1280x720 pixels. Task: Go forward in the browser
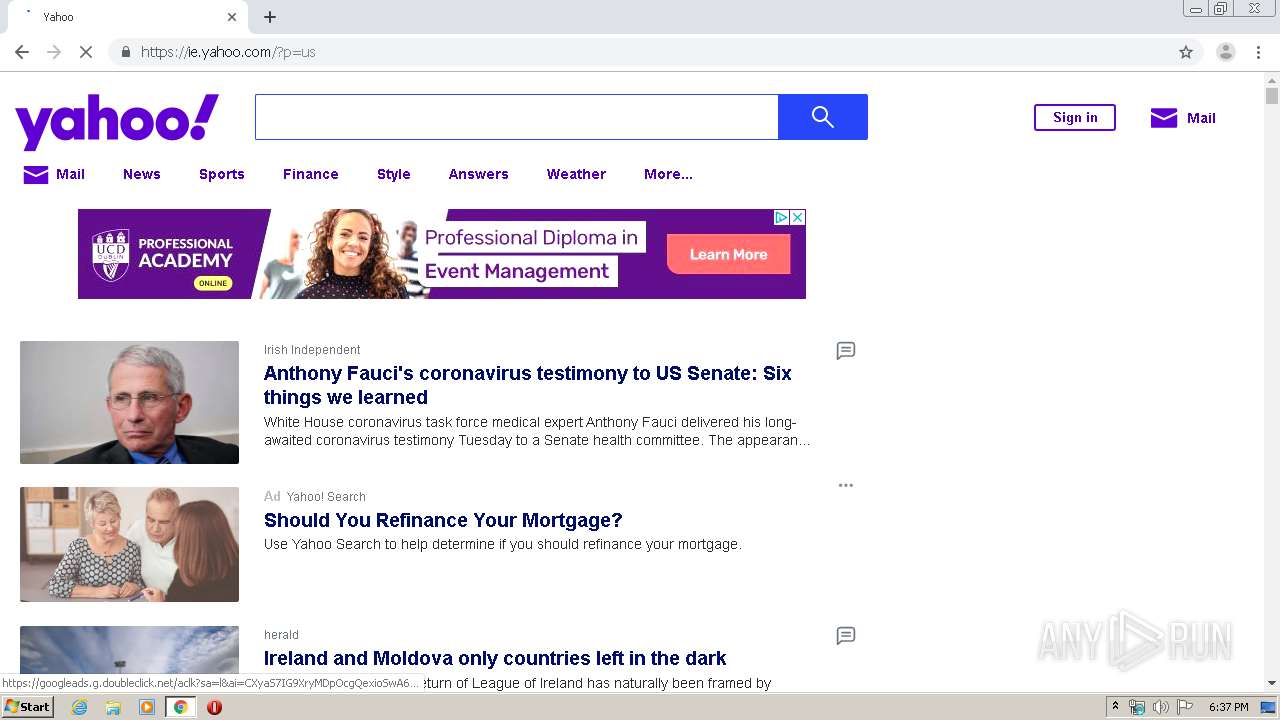point(54,52)
